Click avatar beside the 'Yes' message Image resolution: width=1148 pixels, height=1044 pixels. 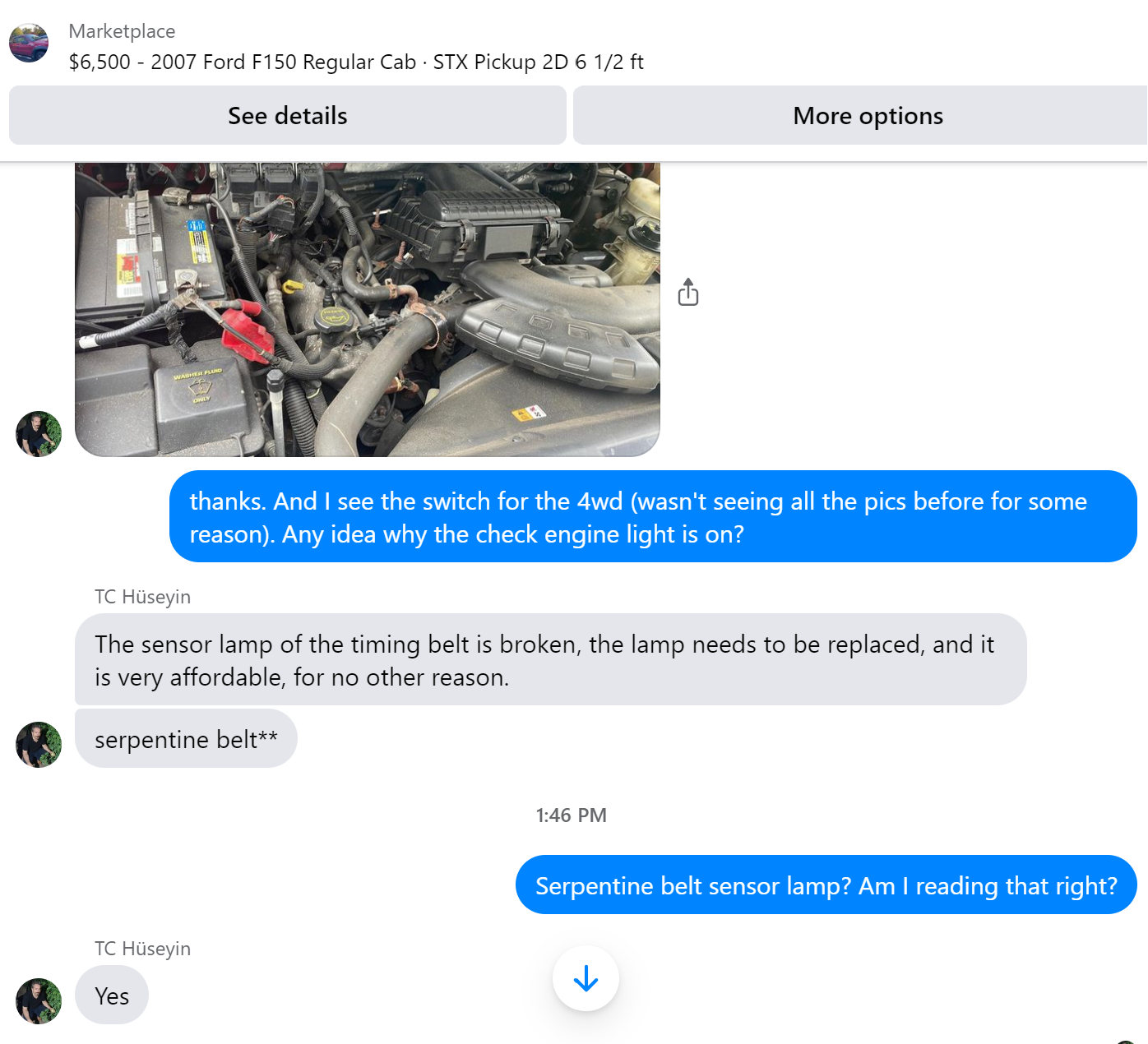[39, 1001]
